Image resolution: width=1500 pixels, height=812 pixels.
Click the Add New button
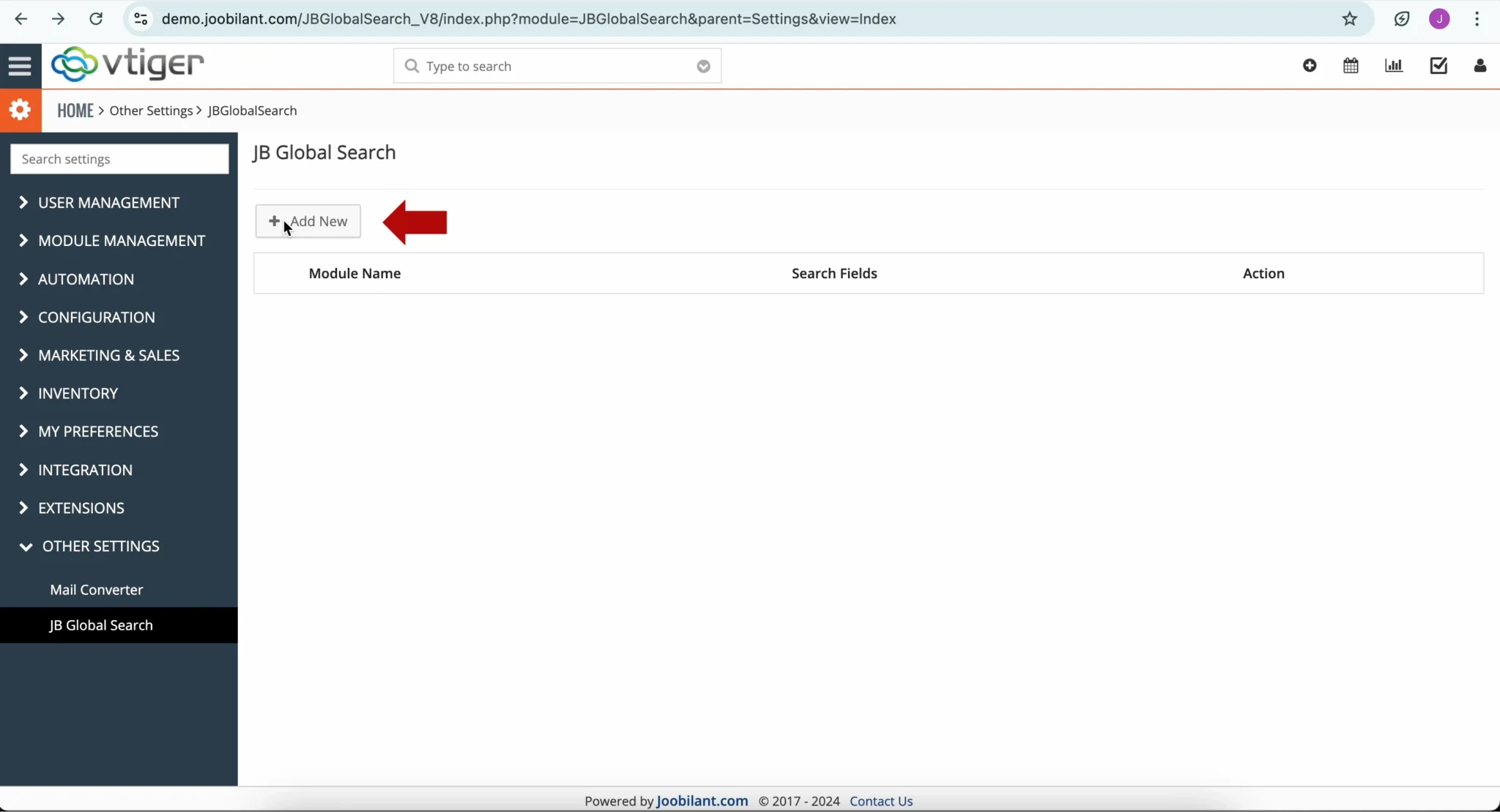click(308, 220)
